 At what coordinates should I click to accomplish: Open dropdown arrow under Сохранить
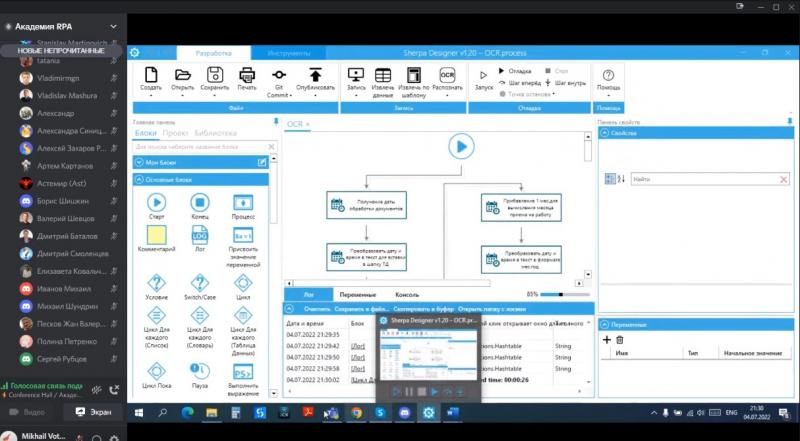(215, 95)
